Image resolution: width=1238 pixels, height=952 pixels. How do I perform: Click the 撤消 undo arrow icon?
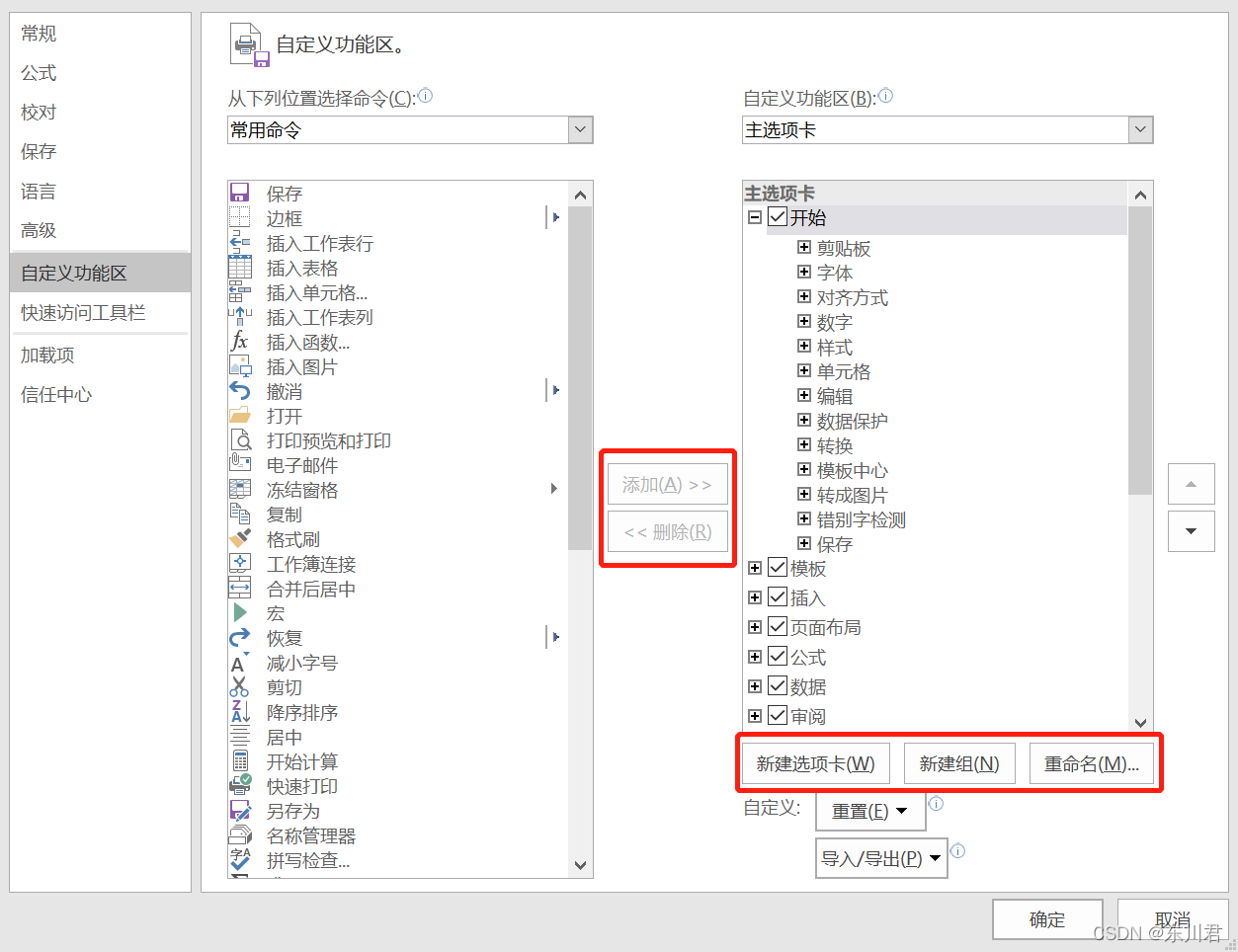(x=240, y=390)
